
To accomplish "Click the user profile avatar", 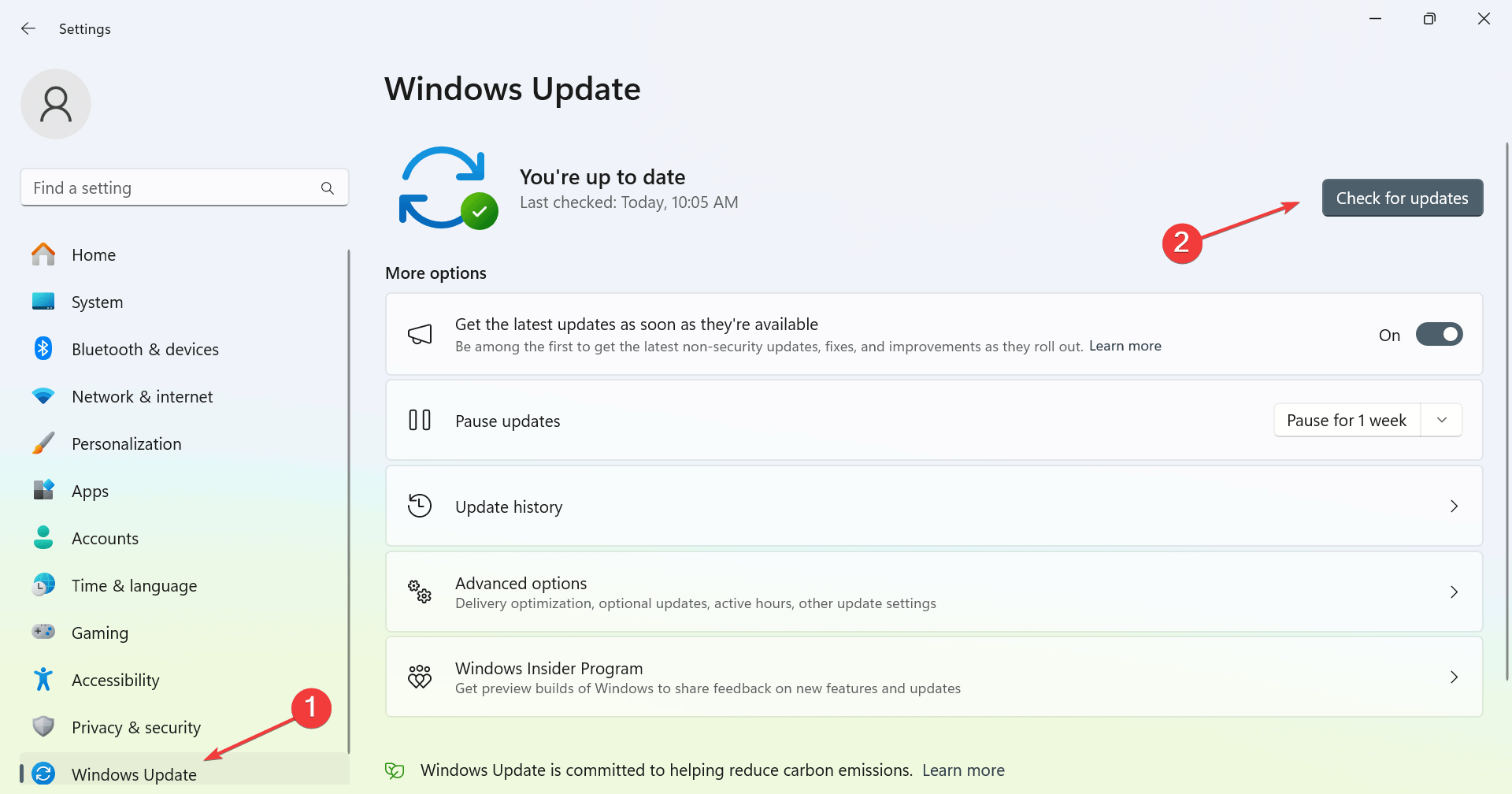I will [x=55, y=103].
